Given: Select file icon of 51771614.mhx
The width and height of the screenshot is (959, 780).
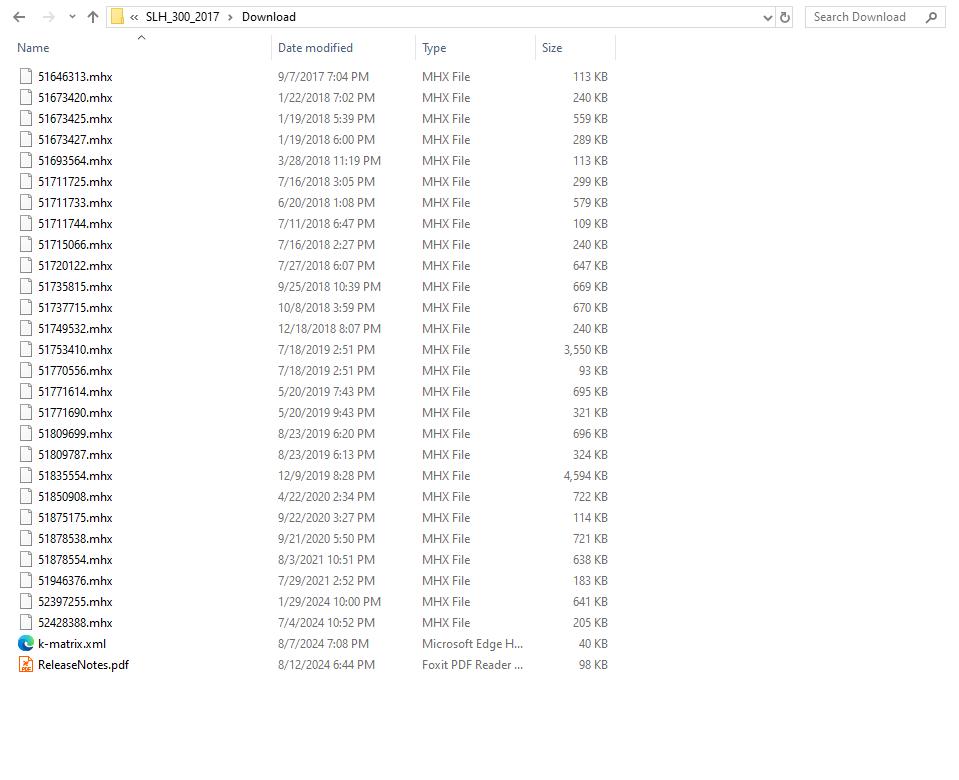Looking at the screenshot, I should [26, 392].
